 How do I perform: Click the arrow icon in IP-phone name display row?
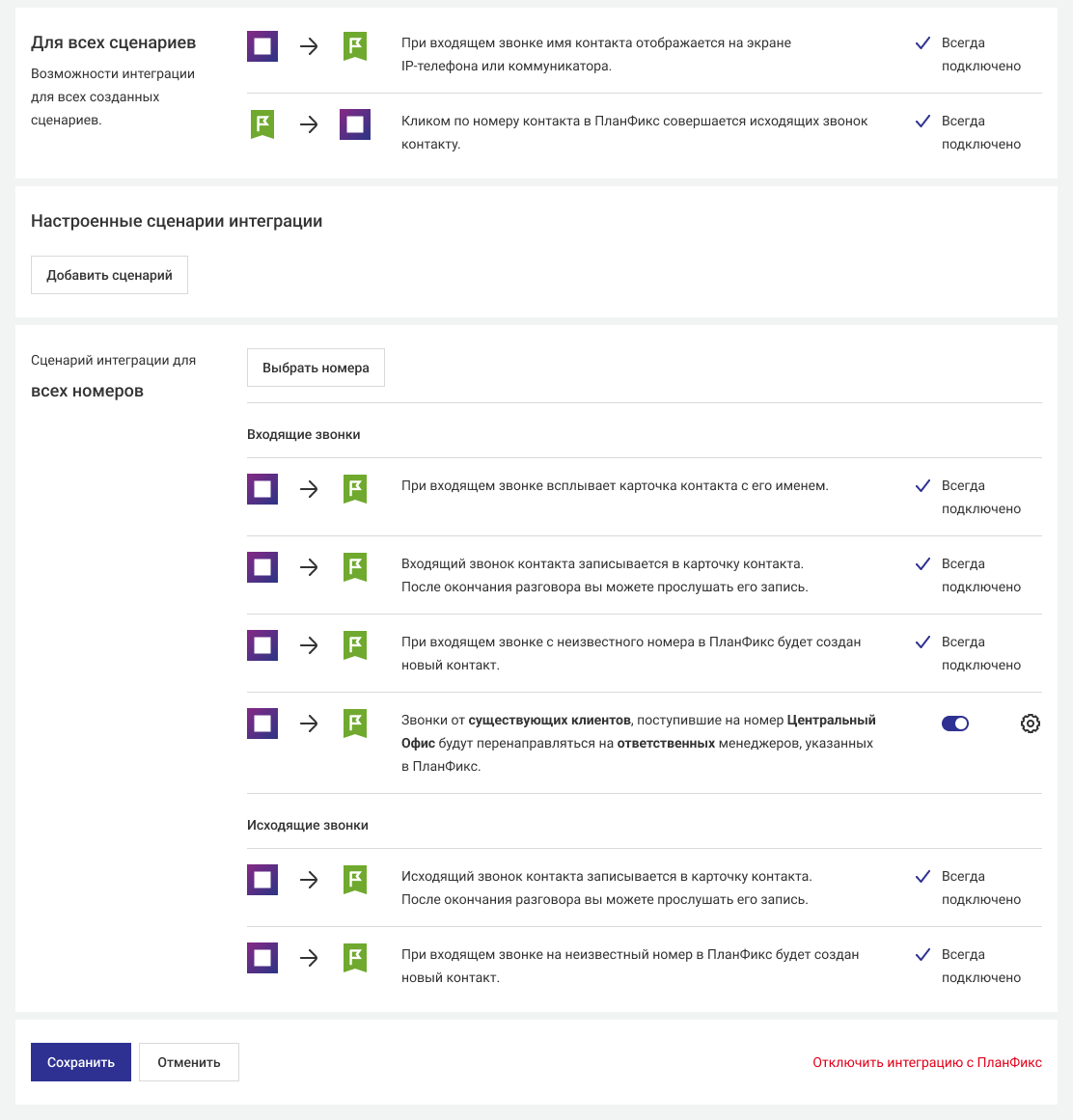(x=309, y=46)
